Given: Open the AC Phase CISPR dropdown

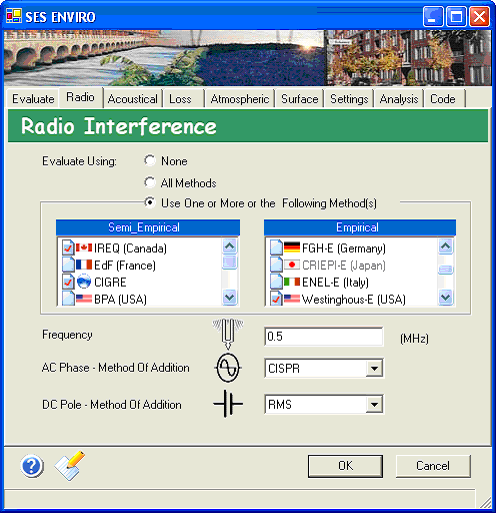Looking at the screenshot, I should (x=374, y=369).
